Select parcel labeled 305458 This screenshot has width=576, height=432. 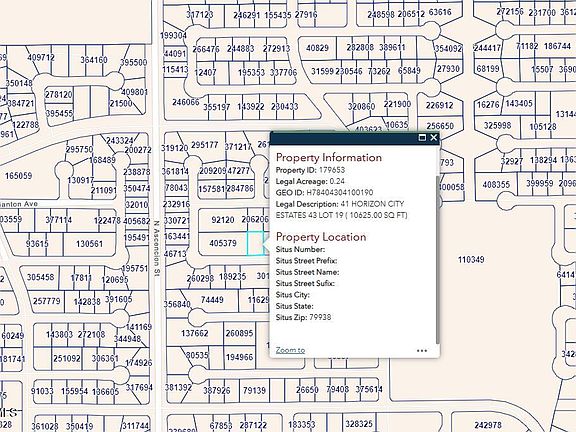point(40,277)
